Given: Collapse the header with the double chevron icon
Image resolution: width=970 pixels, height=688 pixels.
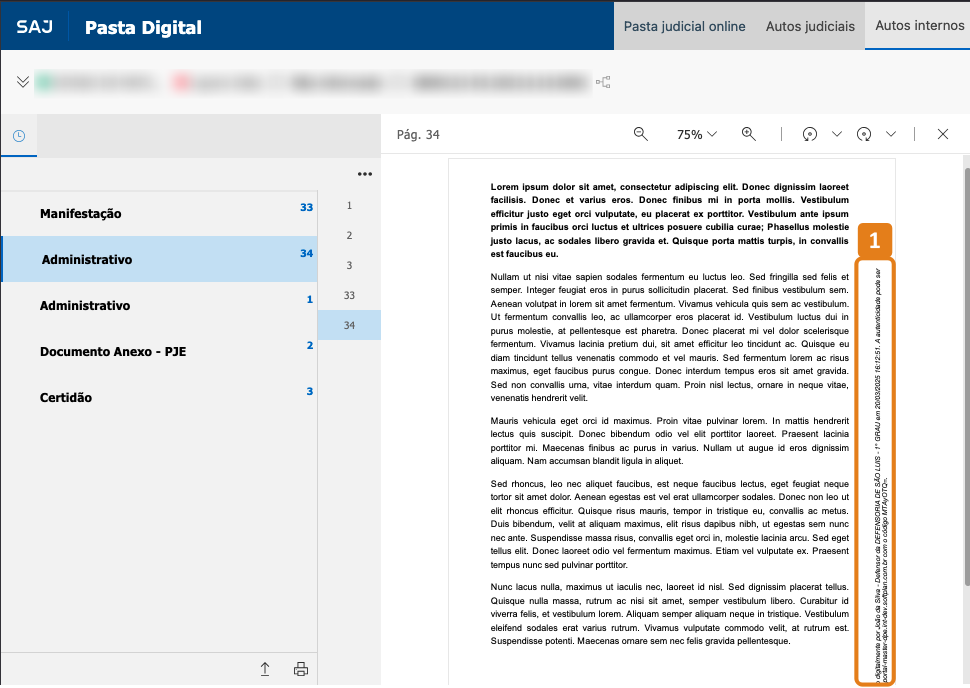Looking at the screenshot, I should coord(23,82).
